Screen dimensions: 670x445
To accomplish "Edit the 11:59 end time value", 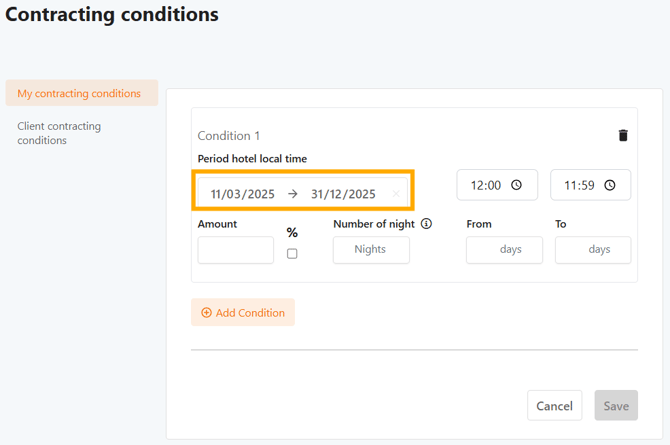I will [x=580, y=185].
